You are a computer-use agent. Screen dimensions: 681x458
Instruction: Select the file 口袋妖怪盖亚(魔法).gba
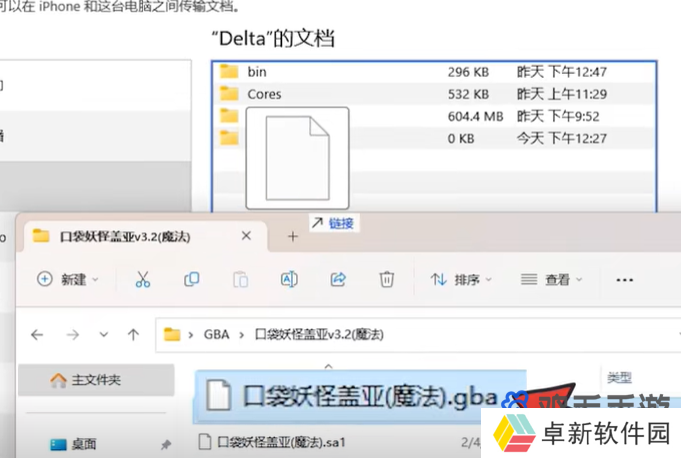pos(360,396)
